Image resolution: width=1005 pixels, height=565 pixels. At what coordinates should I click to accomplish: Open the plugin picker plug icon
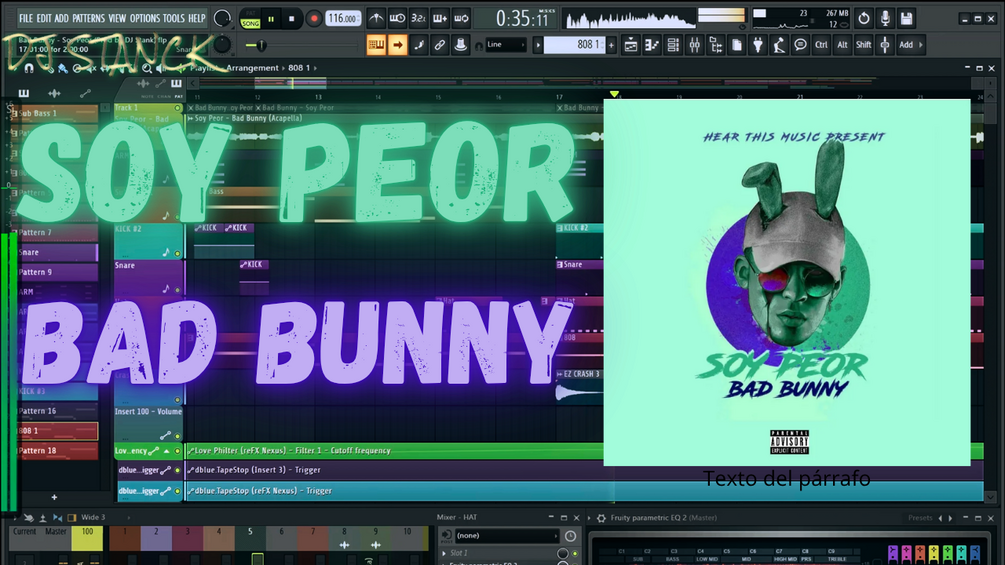pyautogui.click(x=758, y=45)
